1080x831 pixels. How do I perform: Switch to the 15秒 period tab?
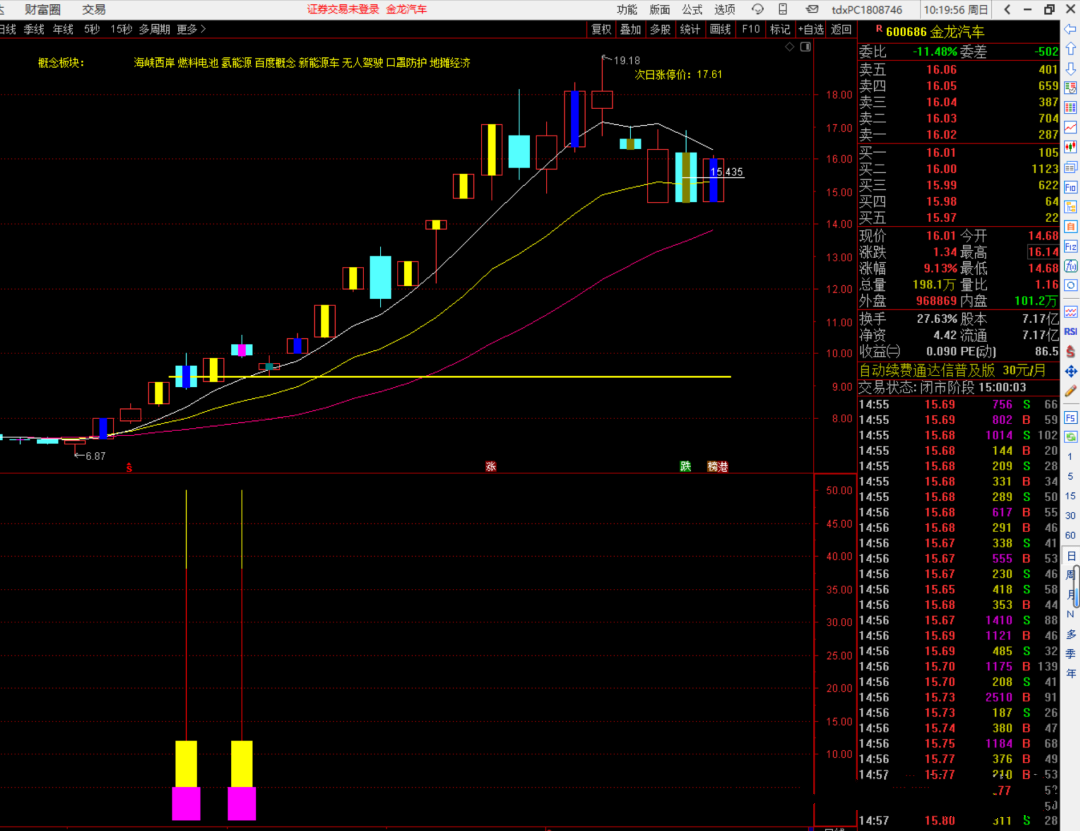point(121,30)
